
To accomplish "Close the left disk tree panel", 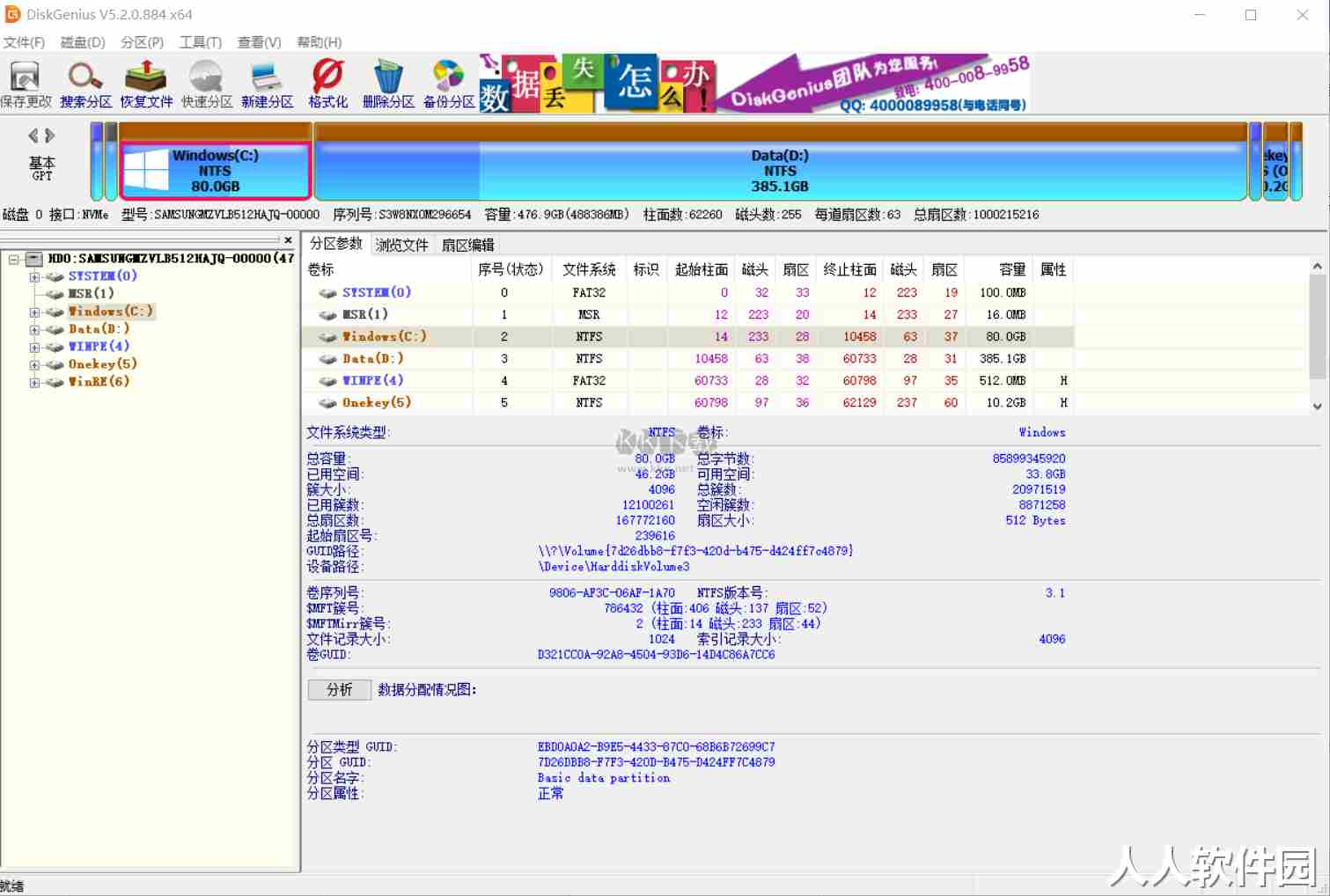I will 288,239.
